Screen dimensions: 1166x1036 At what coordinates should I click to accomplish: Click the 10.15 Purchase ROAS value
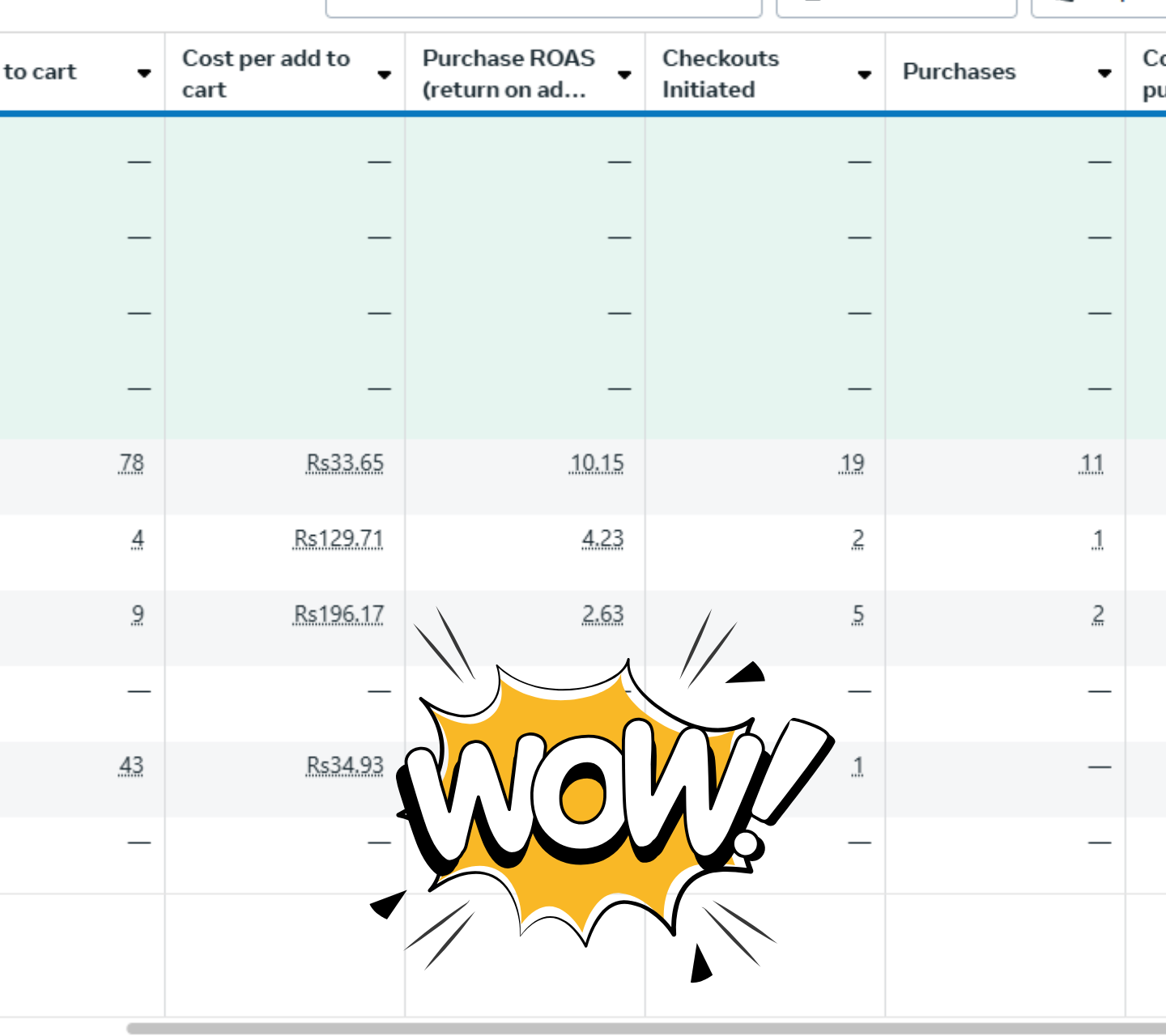coord(597,464)
